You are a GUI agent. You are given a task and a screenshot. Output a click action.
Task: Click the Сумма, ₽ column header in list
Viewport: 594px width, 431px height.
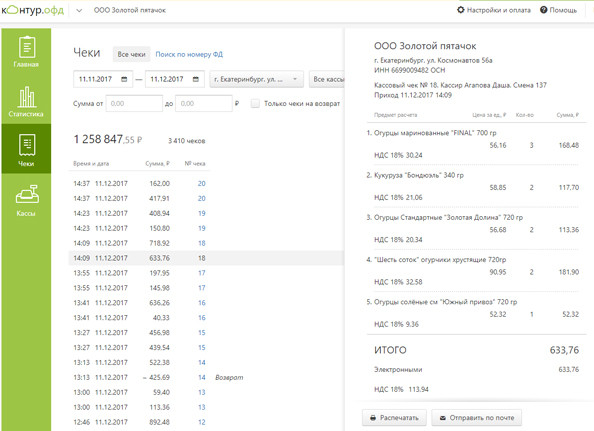[x=158, y=164]
